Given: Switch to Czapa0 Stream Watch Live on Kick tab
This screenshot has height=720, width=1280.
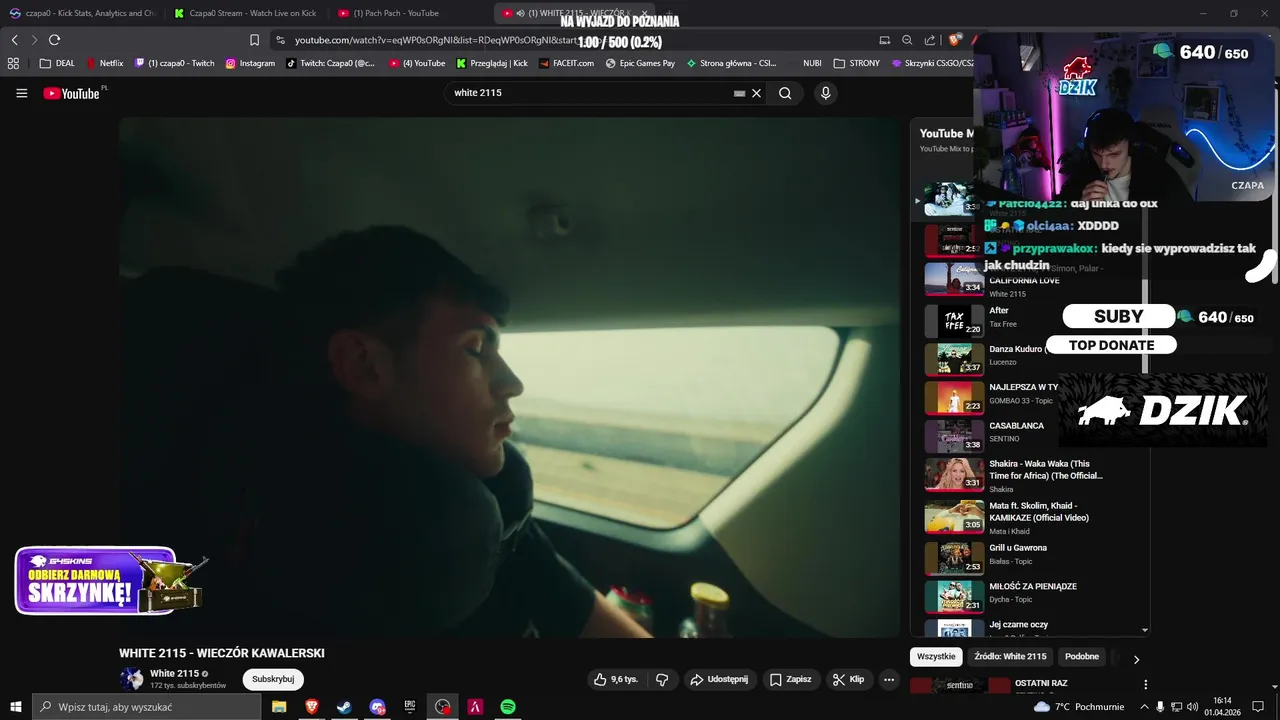Looking at the screenshot, I should point(246,13).
